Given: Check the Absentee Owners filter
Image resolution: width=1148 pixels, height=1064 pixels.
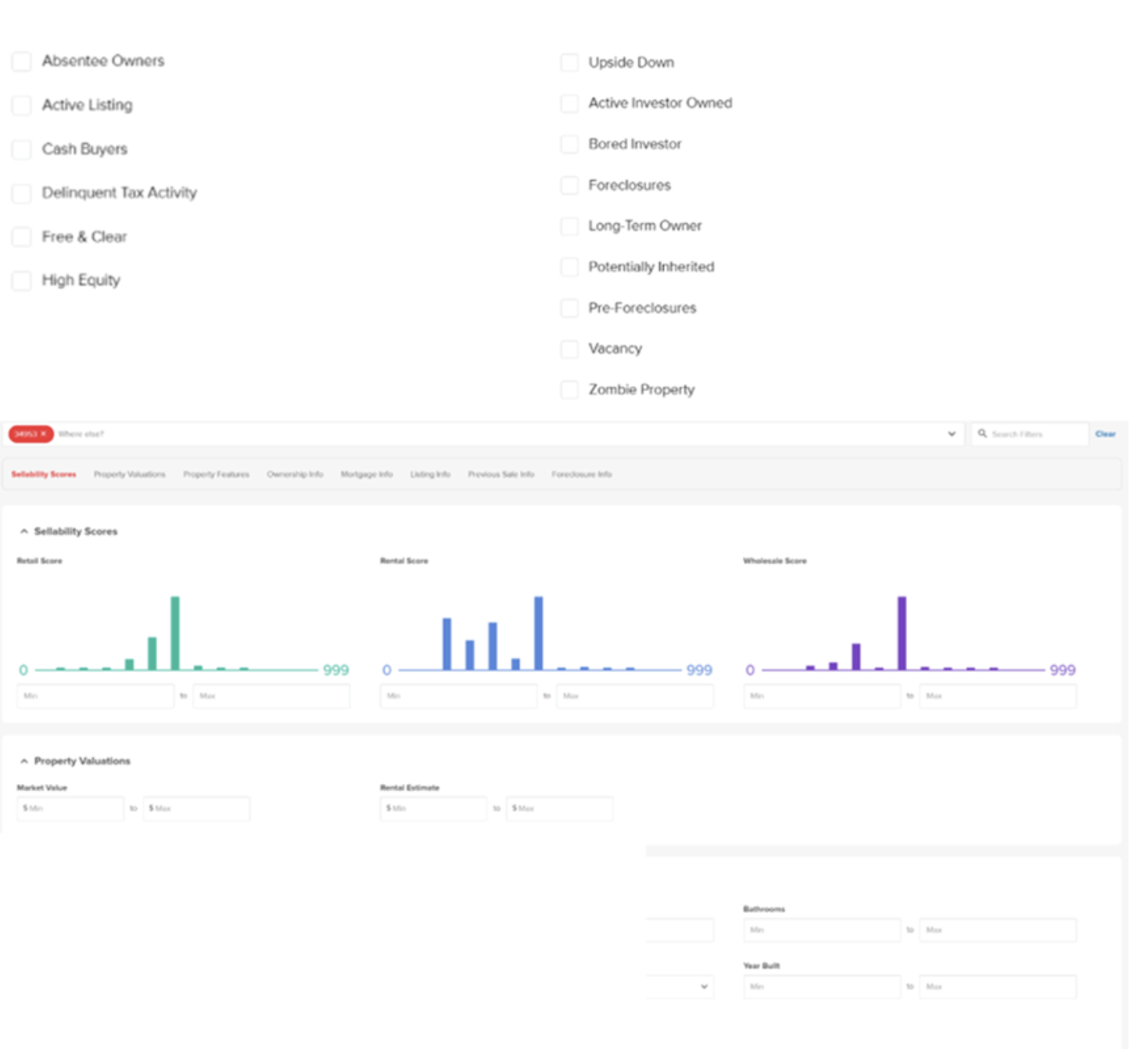Looking at the screenshot, I should point(21,61).
